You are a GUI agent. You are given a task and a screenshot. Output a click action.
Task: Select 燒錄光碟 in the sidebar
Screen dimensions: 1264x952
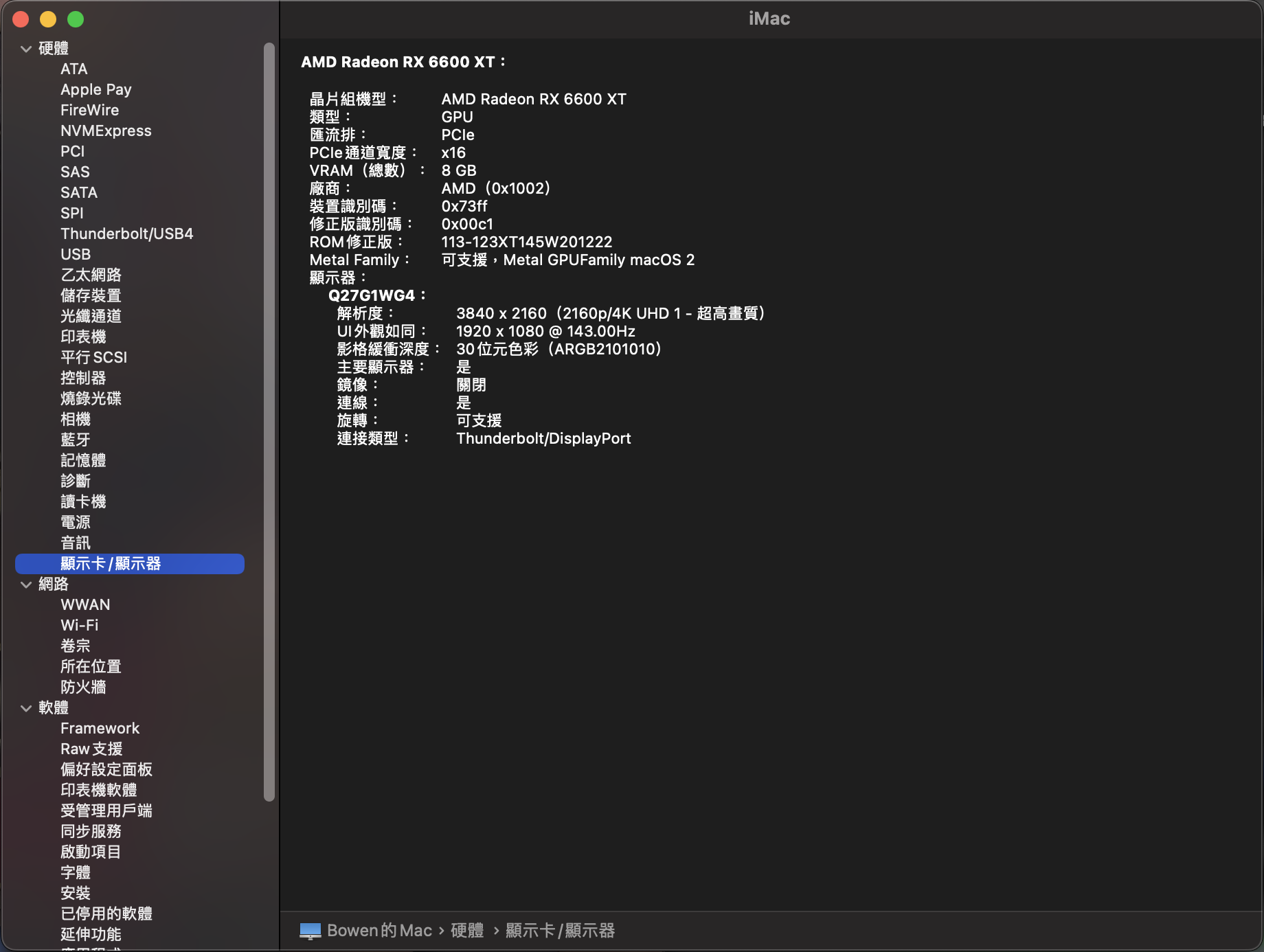(x=91, y=399)
